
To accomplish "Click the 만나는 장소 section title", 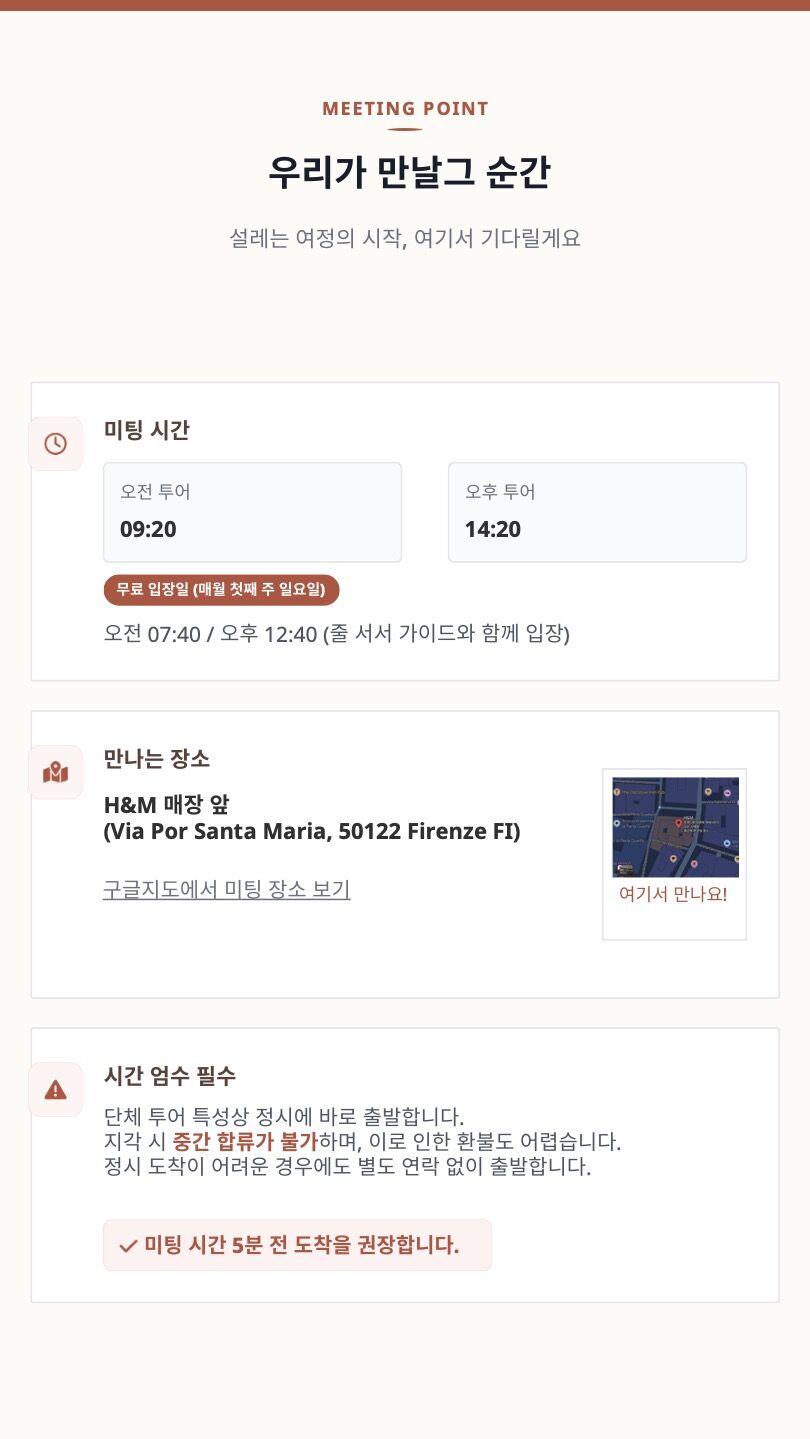I will pos(157,758).
